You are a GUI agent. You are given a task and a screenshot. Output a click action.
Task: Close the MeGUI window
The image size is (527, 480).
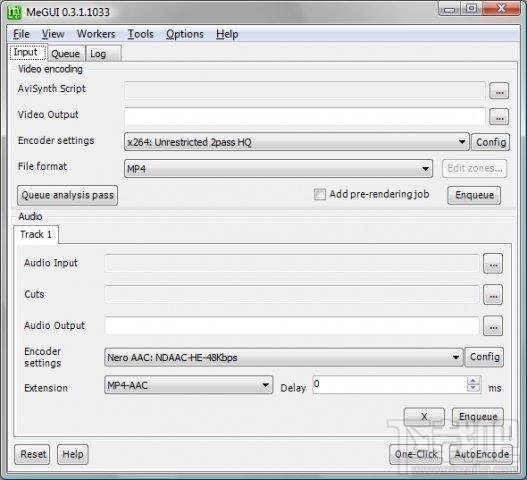501,8
